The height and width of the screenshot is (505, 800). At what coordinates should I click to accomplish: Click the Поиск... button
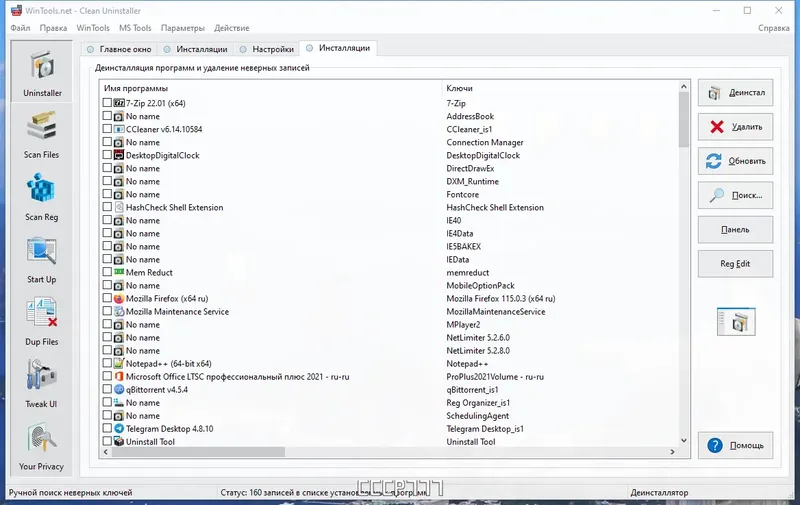tap(735, 195)
